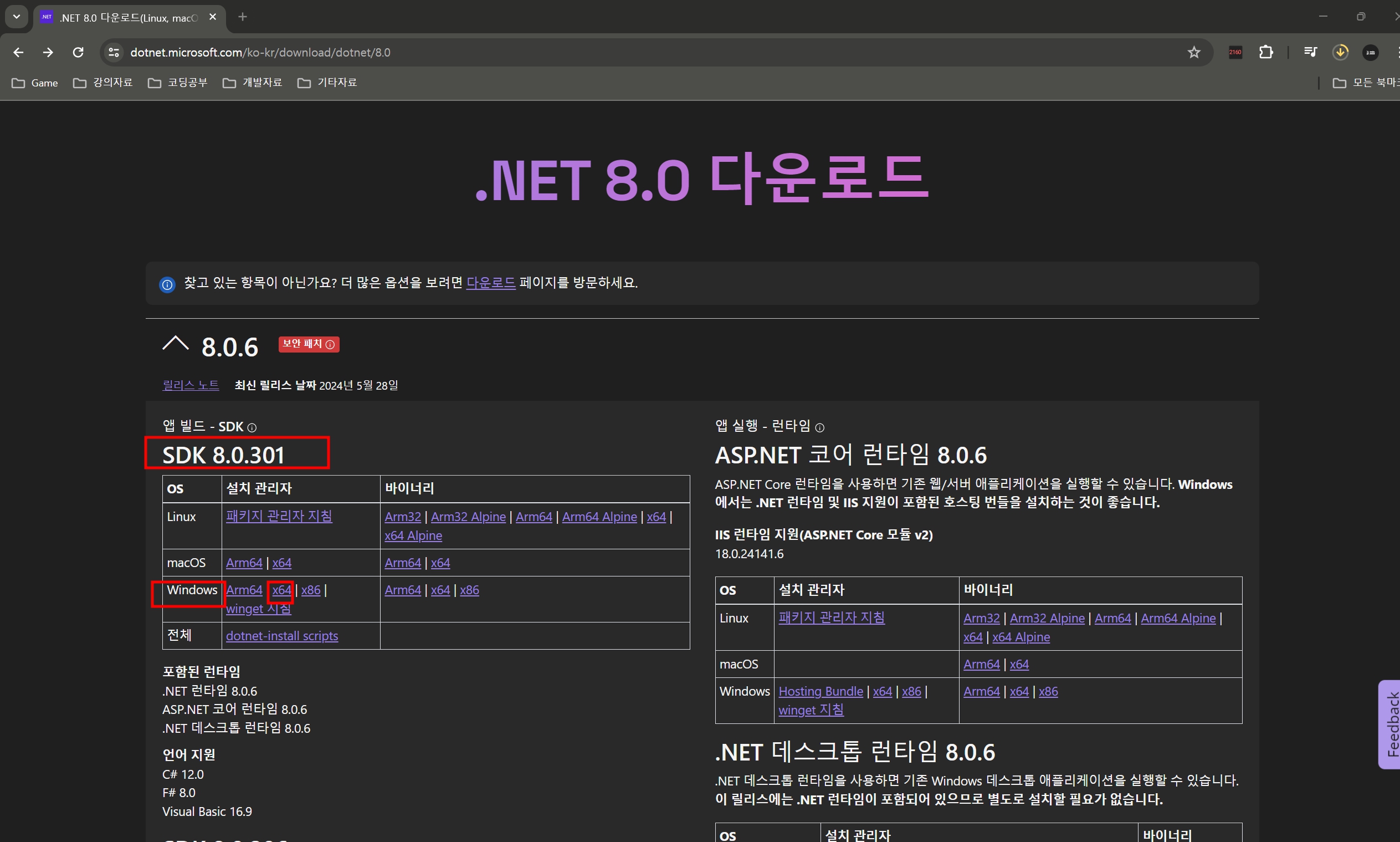The width and height of the screenshot is (1400, 842).
Task: Open the 코딩공부 bookmark folder
Action: click(x=177, y=83)
